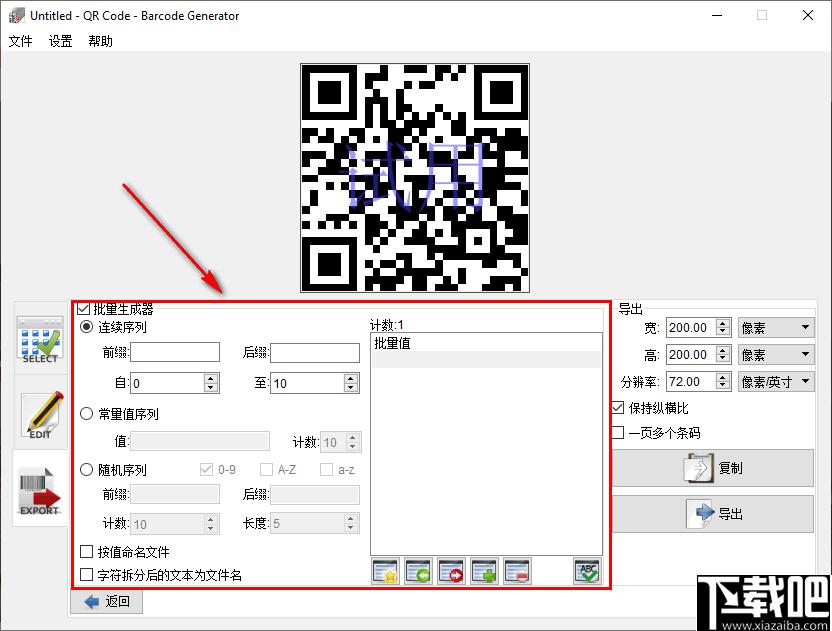Screen dimensions: 832x631
Task: Click the 随机序列 前缀 input field
Action: click(x=175, y=494)
